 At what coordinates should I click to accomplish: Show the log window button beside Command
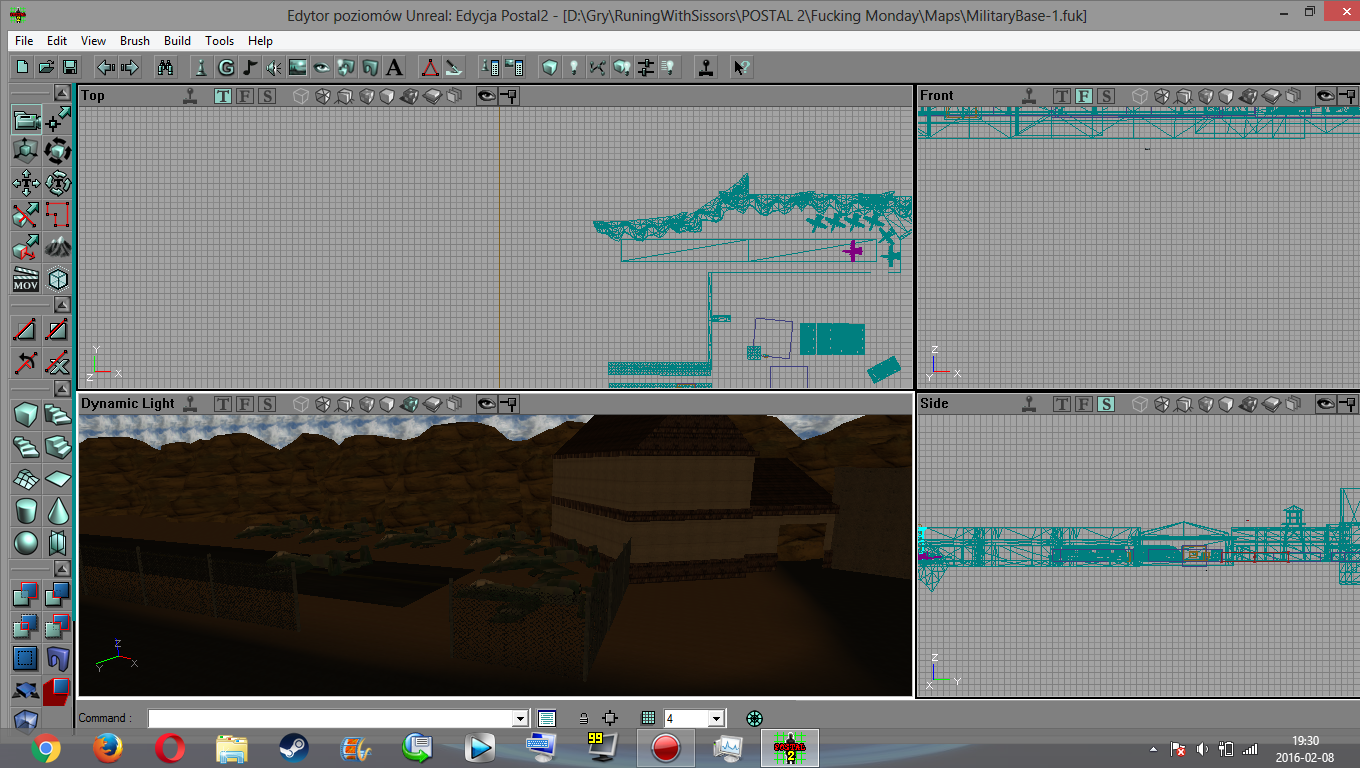point(546,718)
